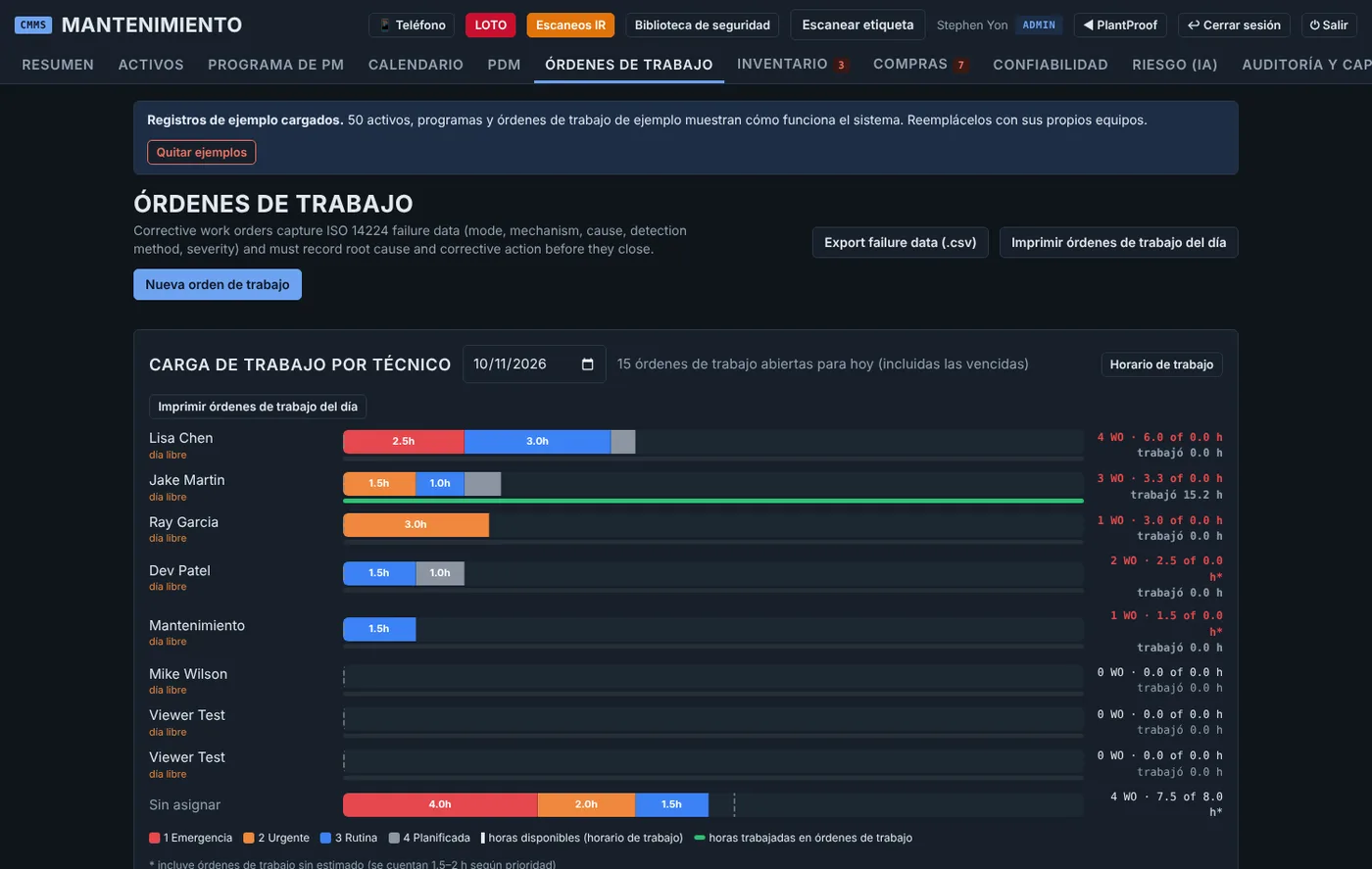The width and height of the screenshot is (1372, 869).
Task: Click Jake Martin's green worked-hours line
Action: click(713, 501)
